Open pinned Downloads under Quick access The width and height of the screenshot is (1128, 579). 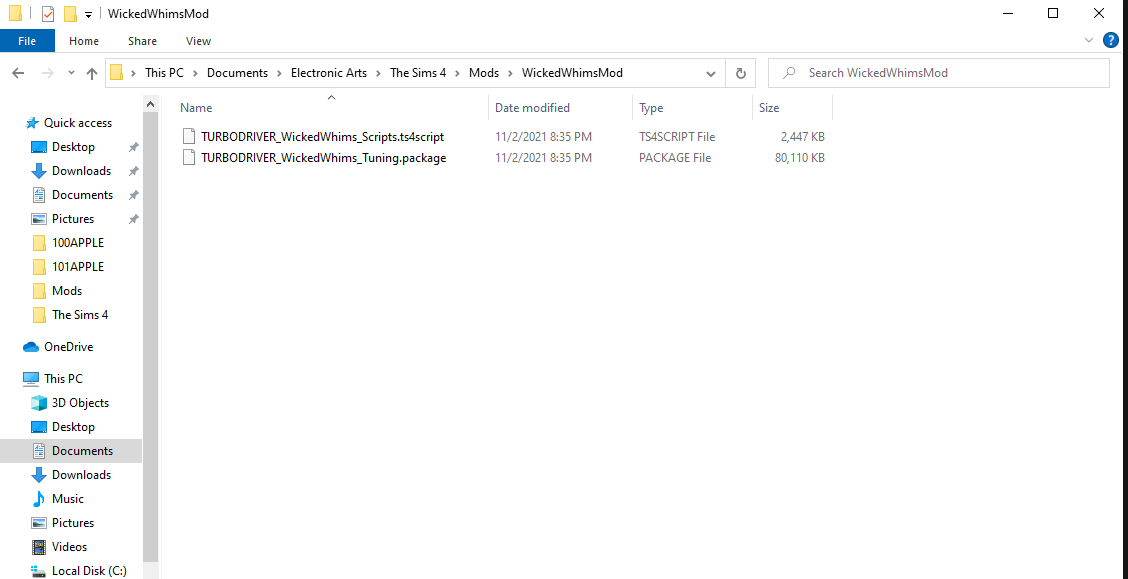pos(81,170)
